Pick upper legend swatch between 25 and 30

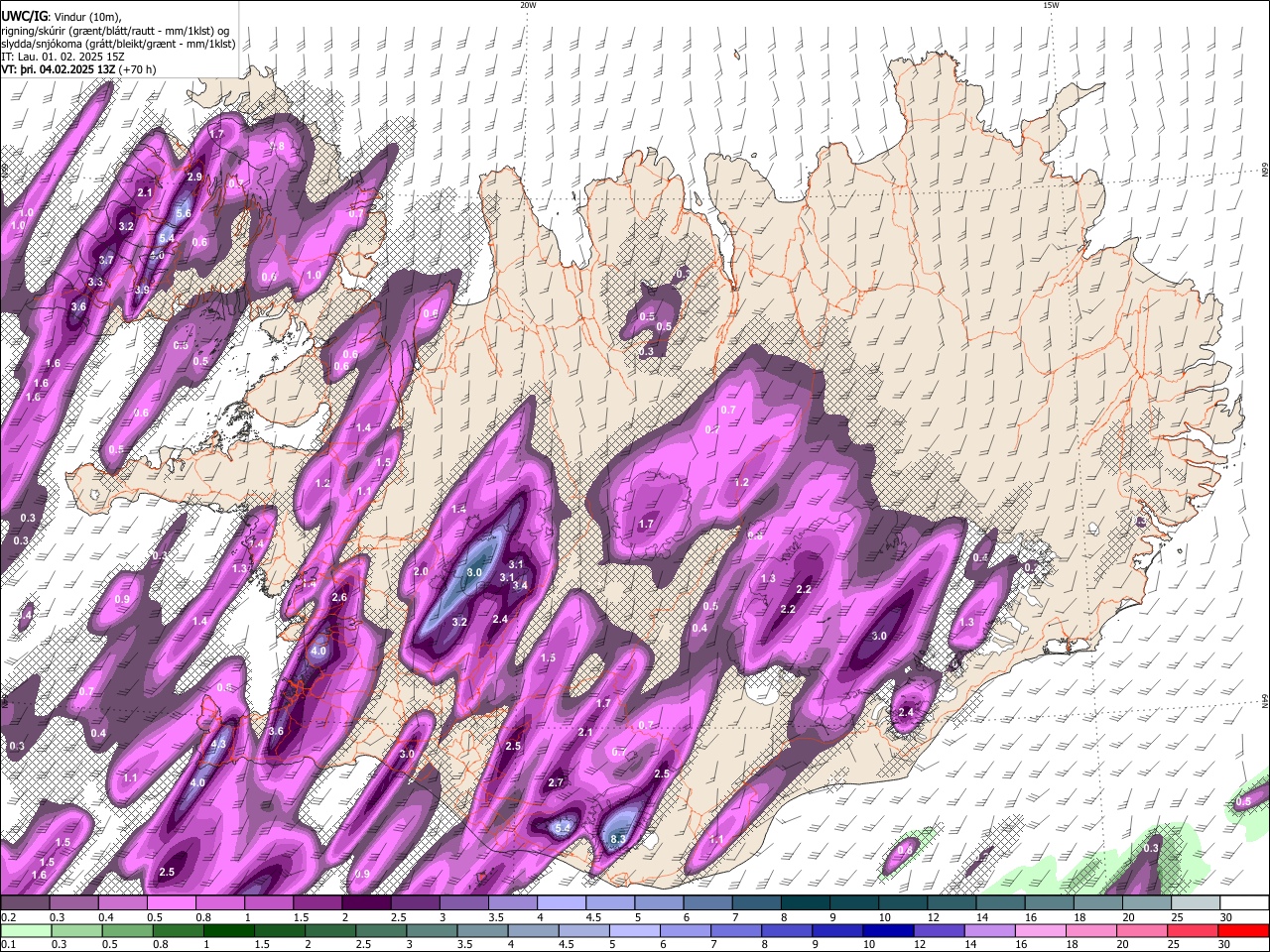click(x=1196, y=903)
